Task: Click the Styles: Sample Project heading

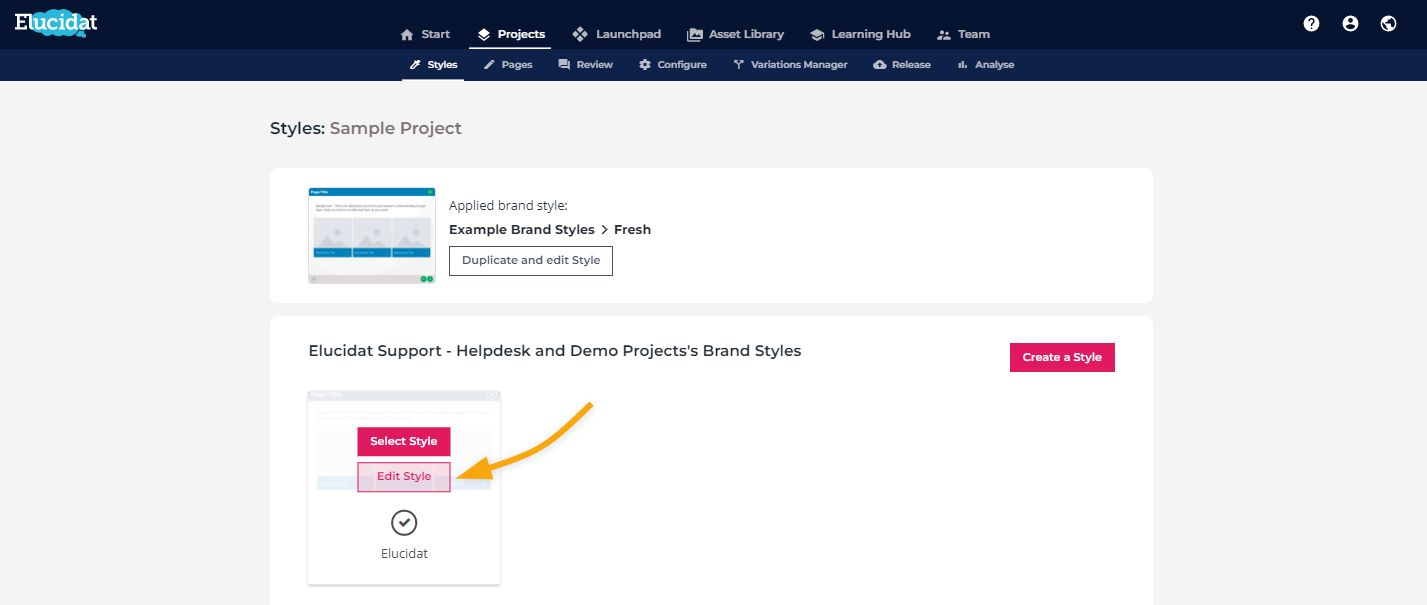Action: 366,129
